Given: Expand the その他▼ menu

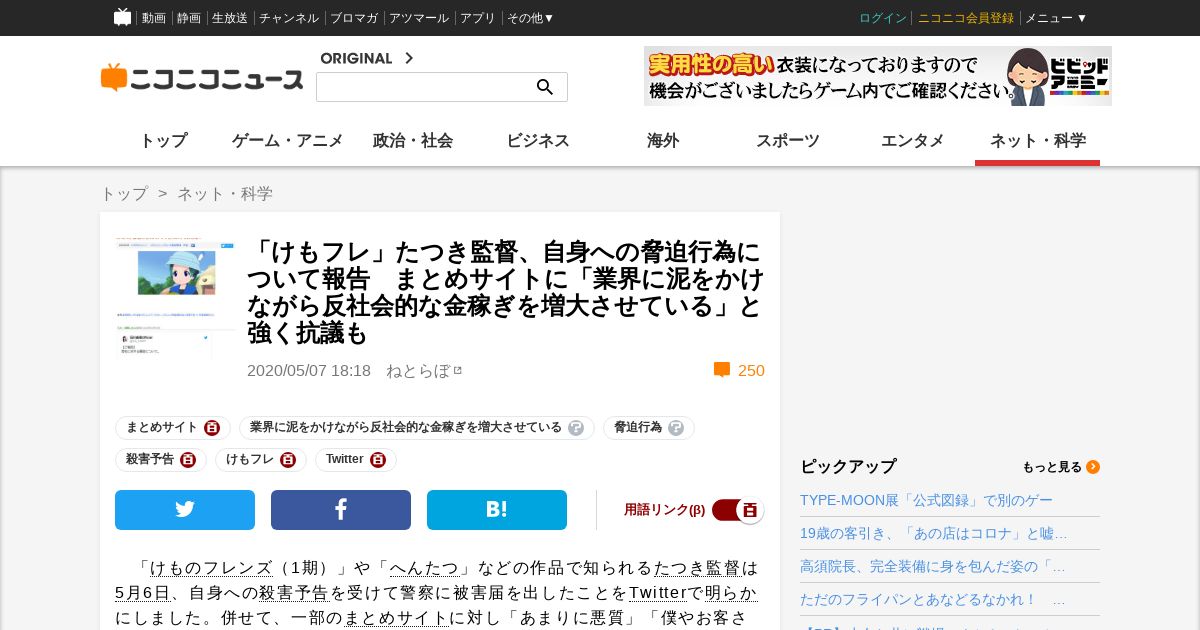Looking at the screenshot, I should (x=530, y=18).
